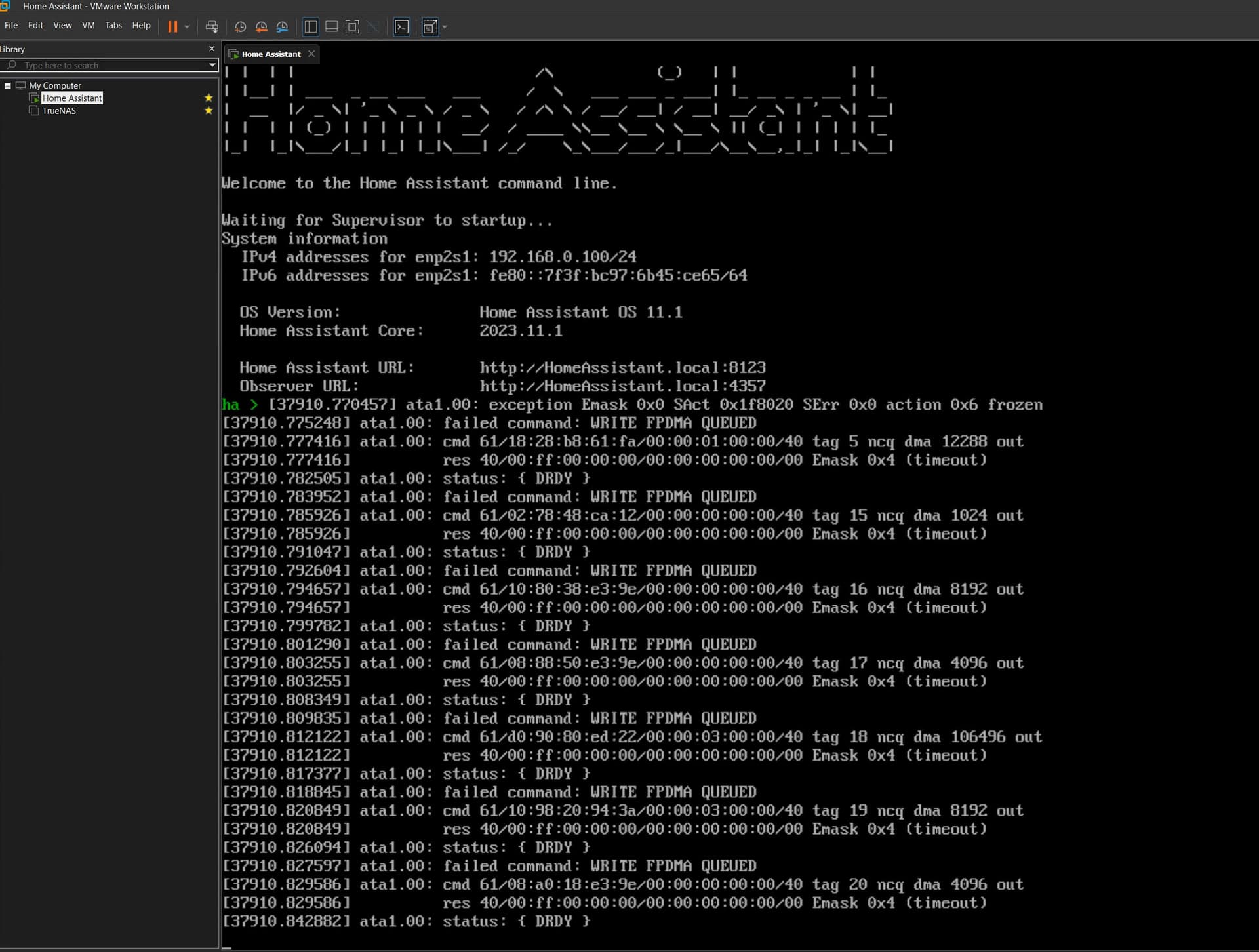
Task: Take a snapshot of the virtual machine
Action: [x=239, y=27]
